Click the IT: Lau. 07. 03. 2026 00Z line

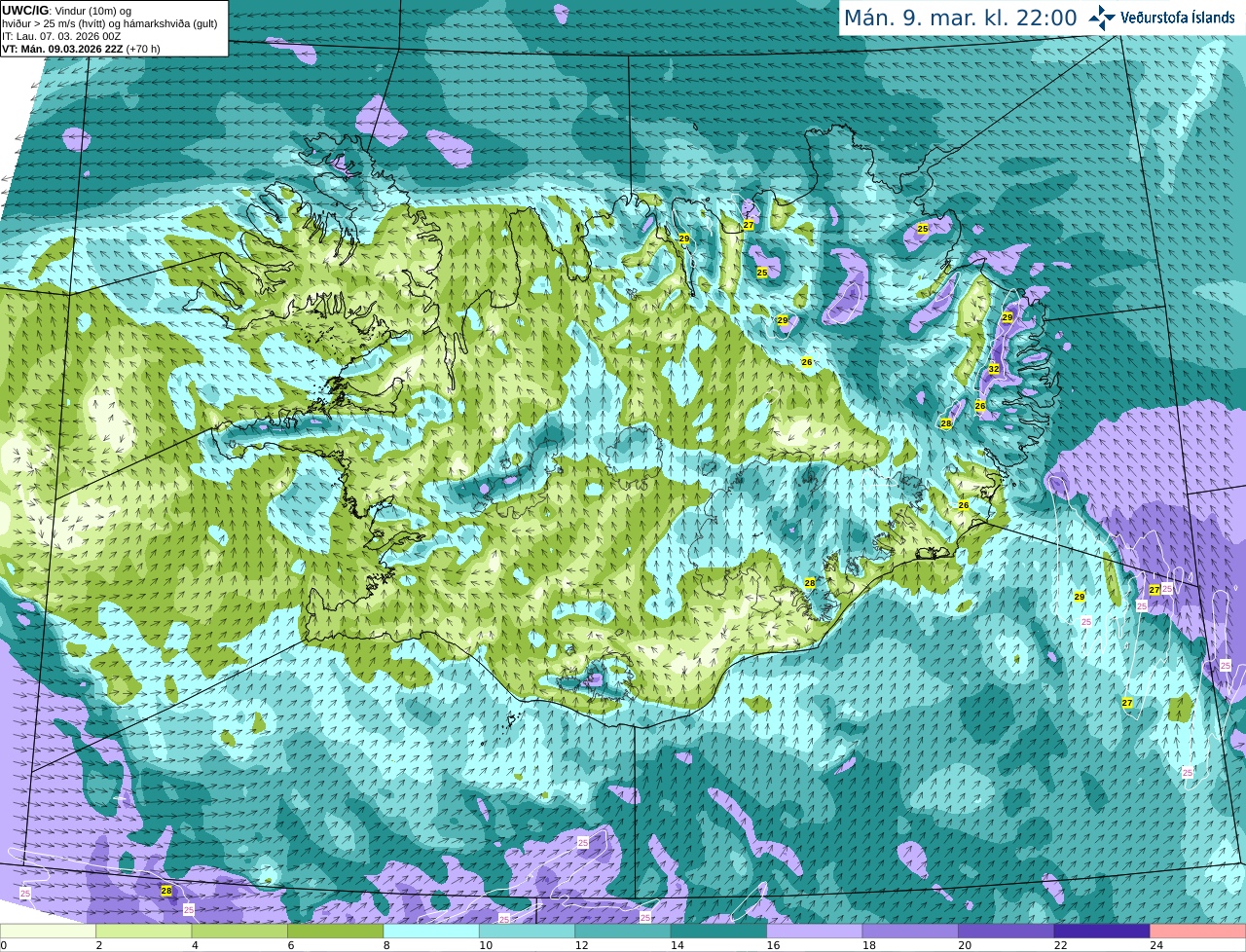tap(61, 36)
